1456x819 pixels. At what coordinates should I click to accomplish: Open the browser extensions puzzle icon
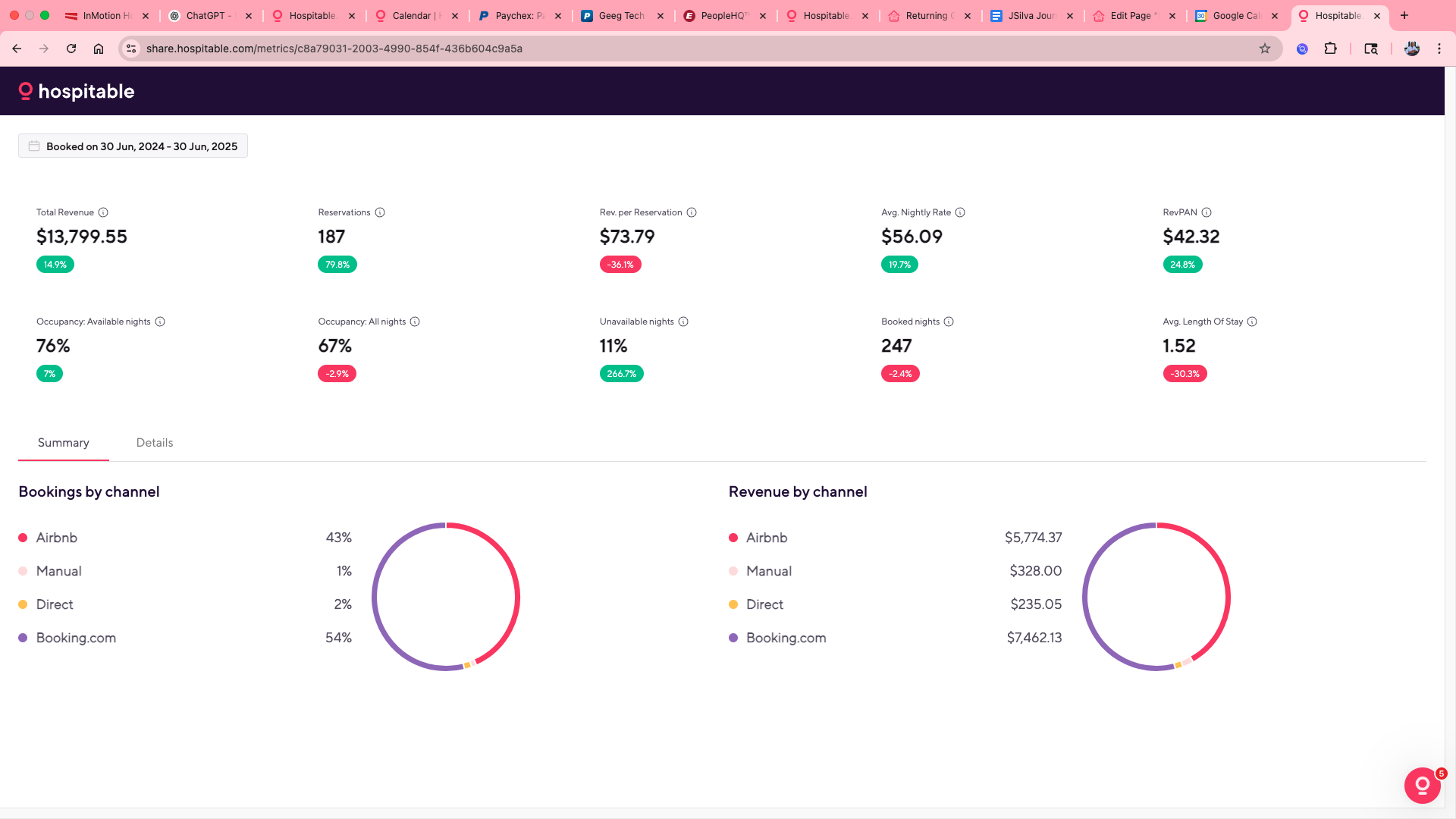[x=1330, y=49]
